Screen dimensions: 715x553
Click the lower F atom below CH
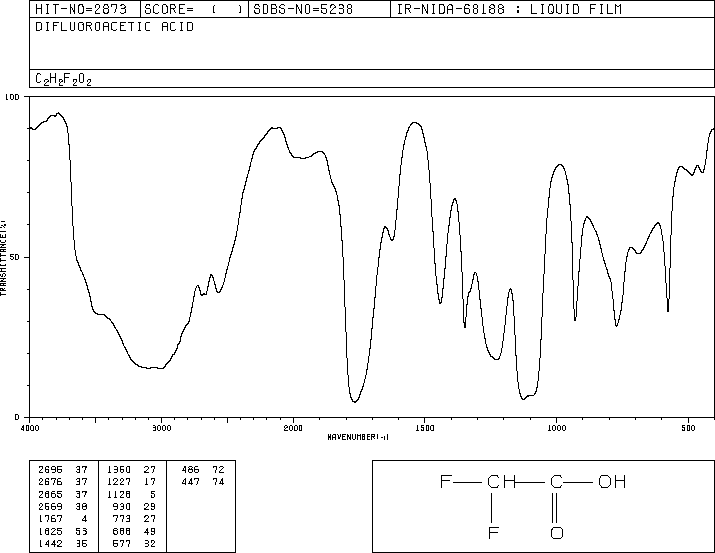click(x=493, y=532)
